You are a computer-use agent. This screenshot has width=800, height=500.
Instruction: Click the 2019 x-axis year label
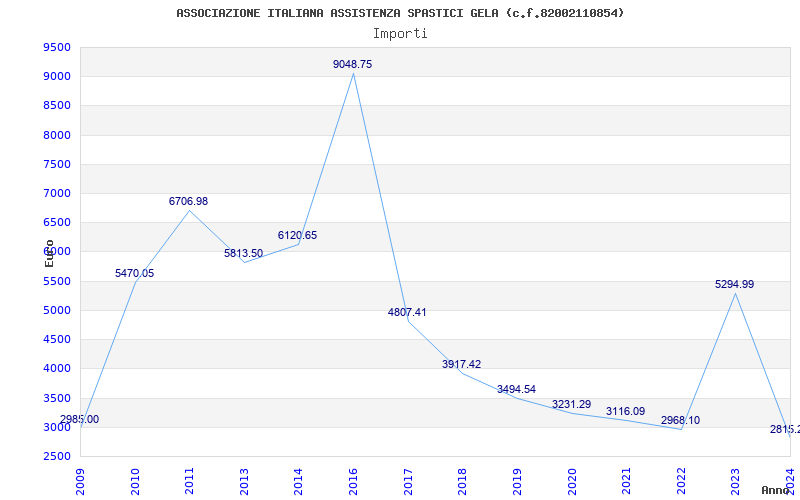click(516, 481)
